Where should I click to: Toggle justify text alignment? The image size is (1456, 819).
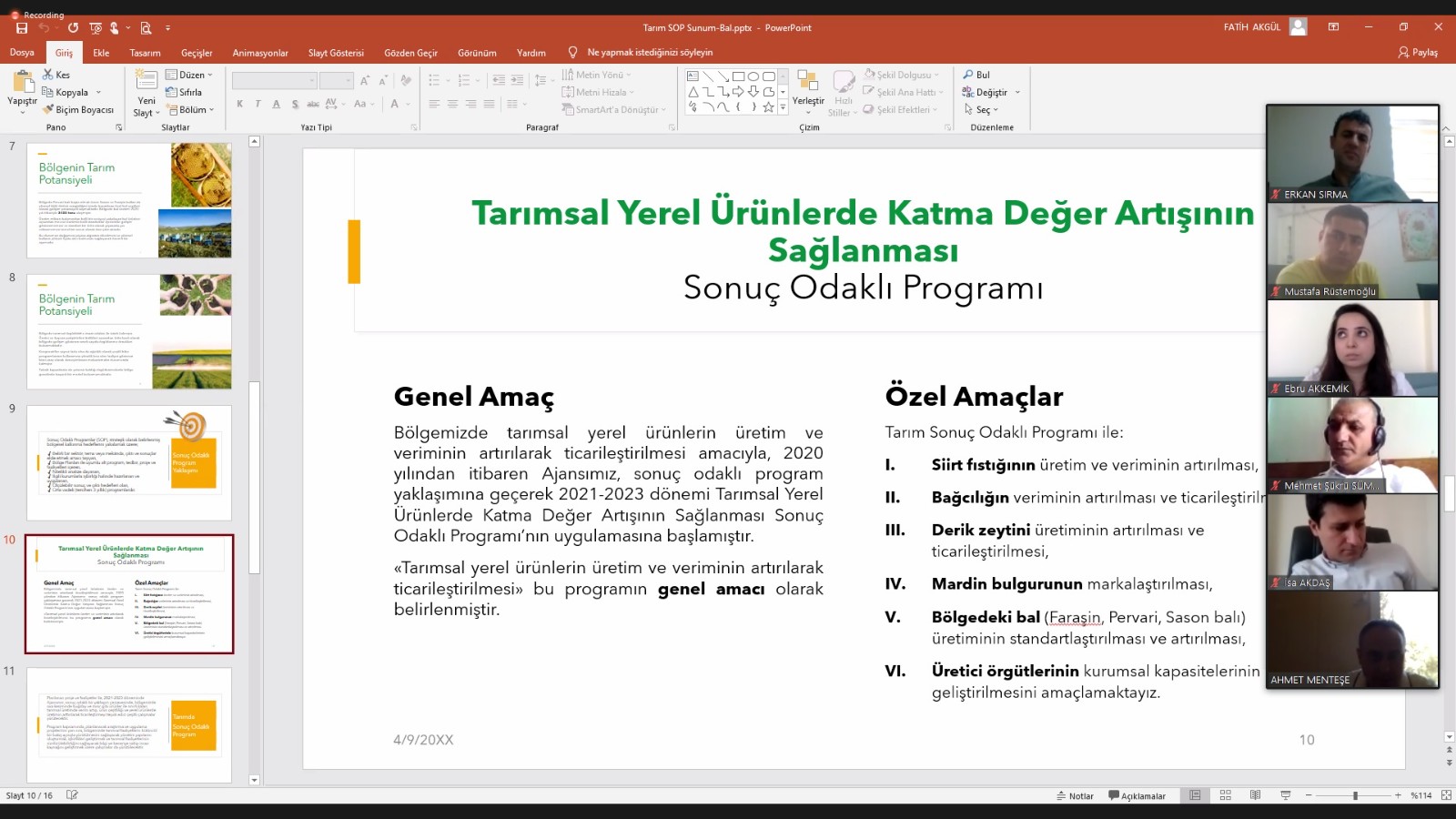point(489,105)
